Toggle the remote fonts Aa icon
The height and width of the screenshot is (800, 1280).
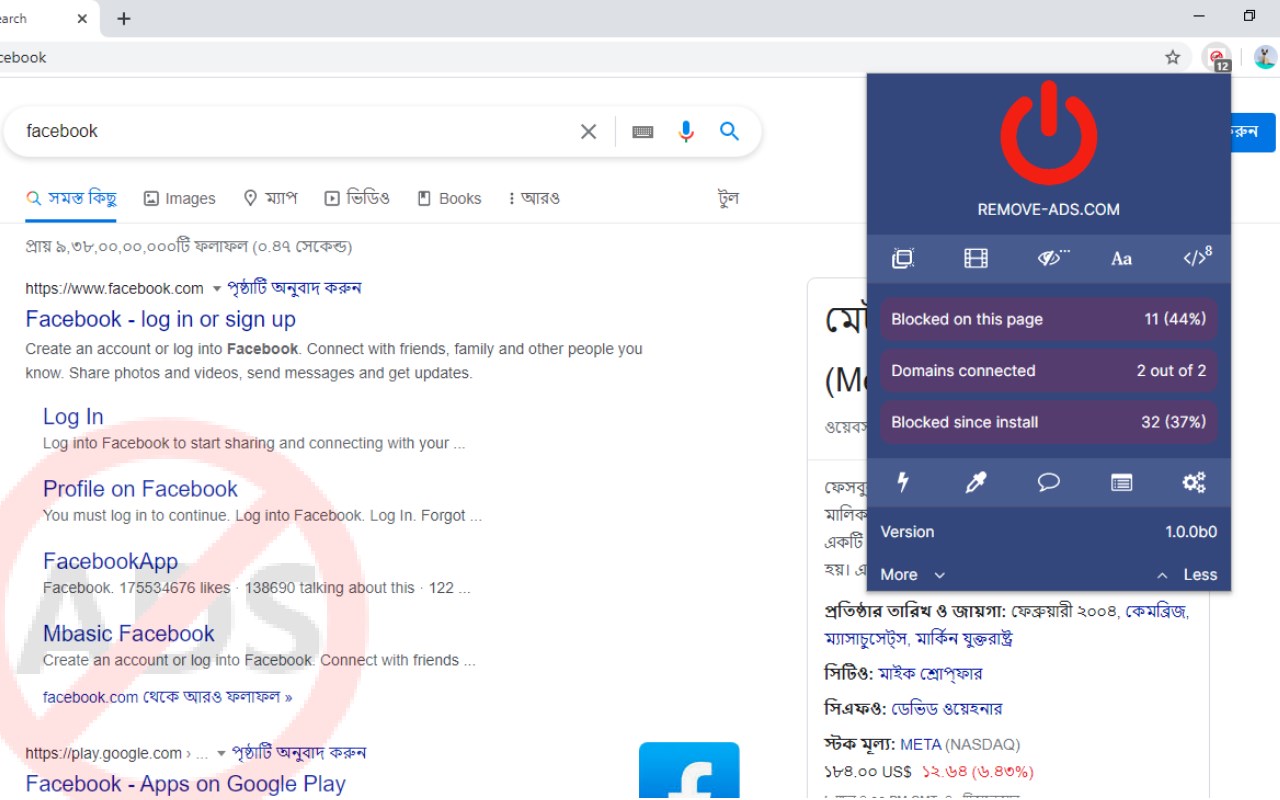(x=1121, y=259)
